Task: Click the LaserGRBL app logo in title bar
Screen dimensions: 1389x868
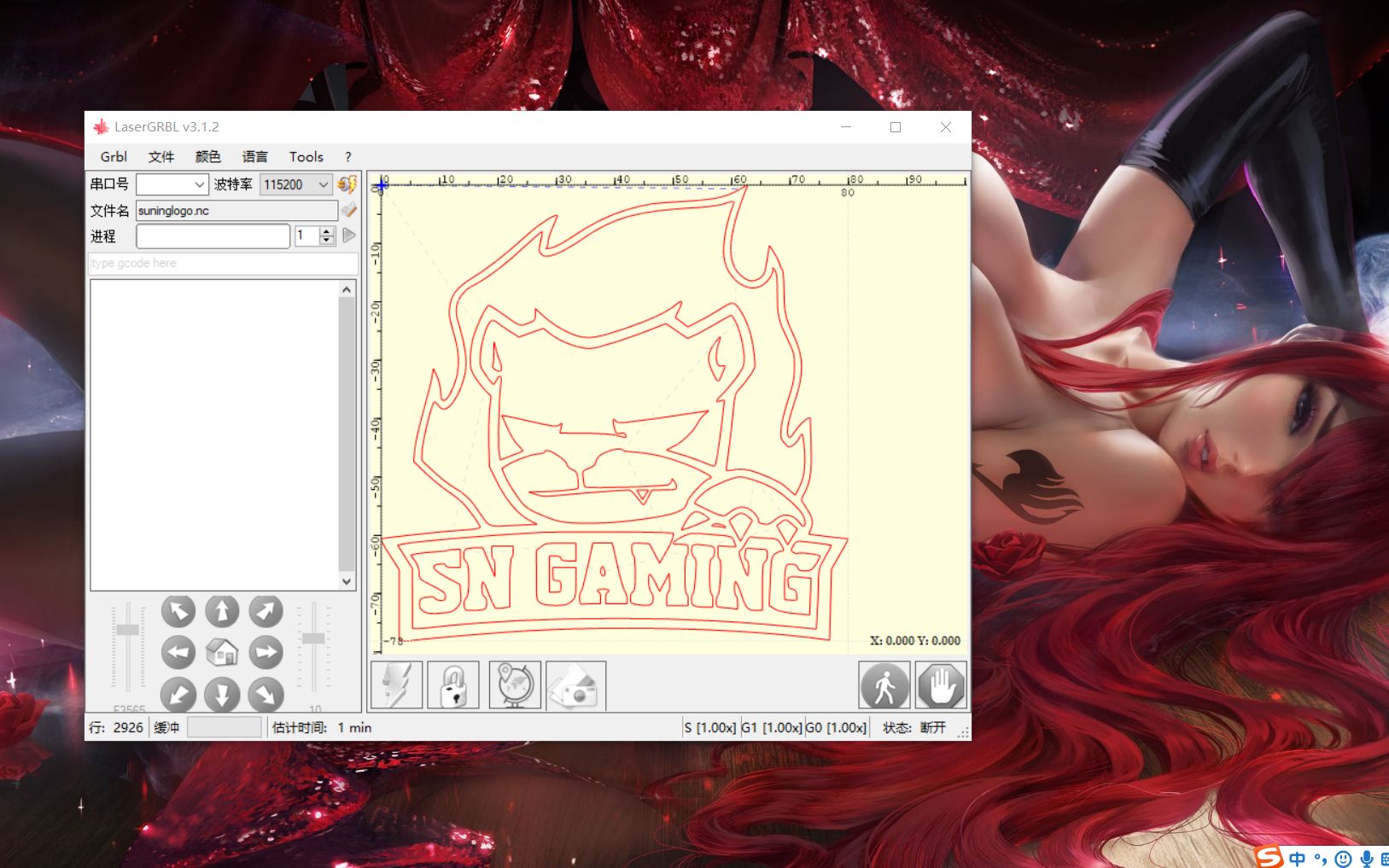Action: coord(101,127)
